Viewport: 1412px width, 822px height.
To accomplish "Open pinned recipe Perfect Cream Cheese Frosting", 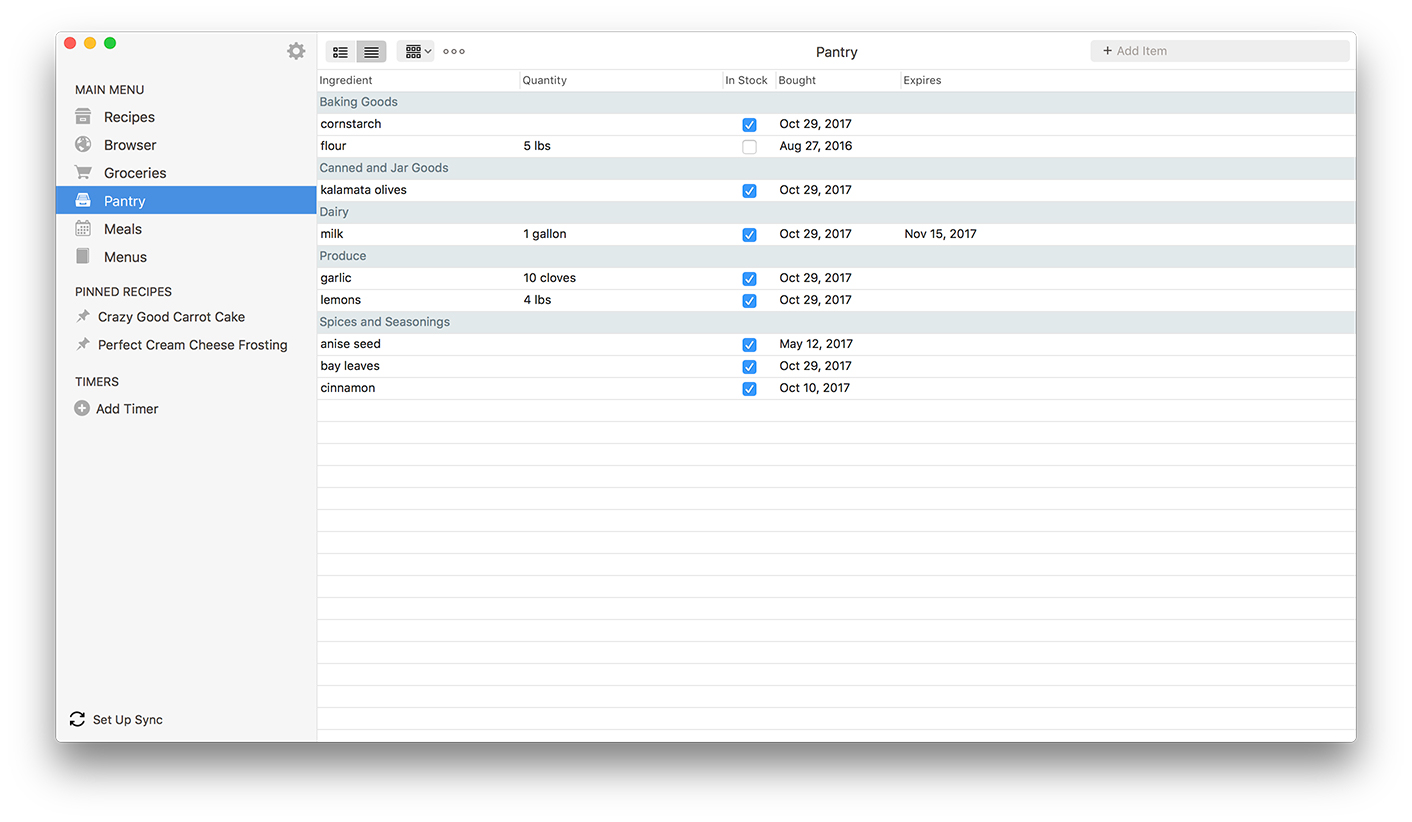I will click(192, 345).
